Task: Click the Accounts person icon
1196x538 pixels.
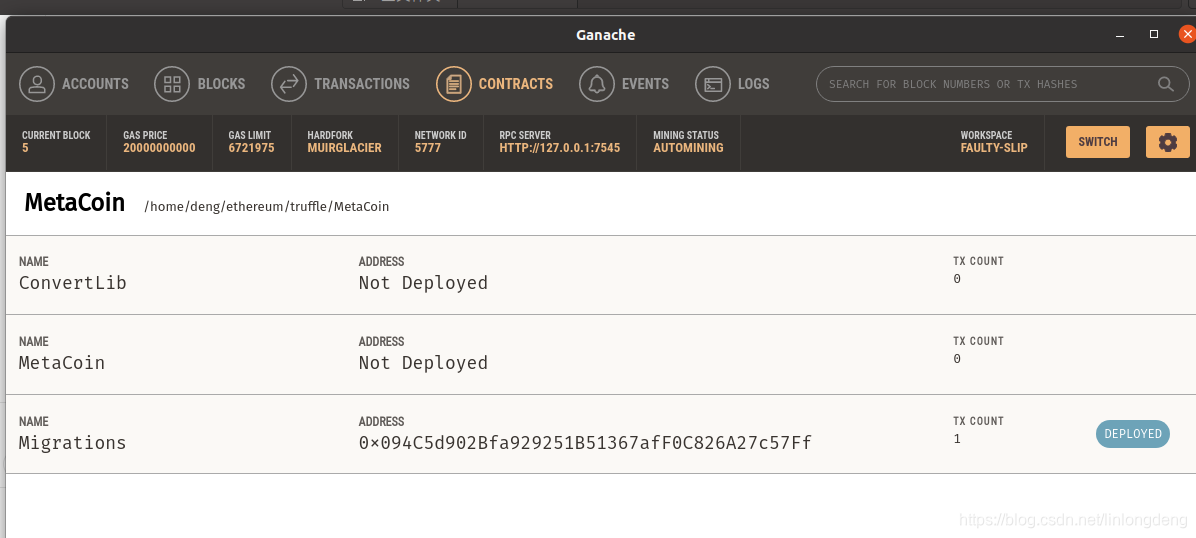Action: 37,84
